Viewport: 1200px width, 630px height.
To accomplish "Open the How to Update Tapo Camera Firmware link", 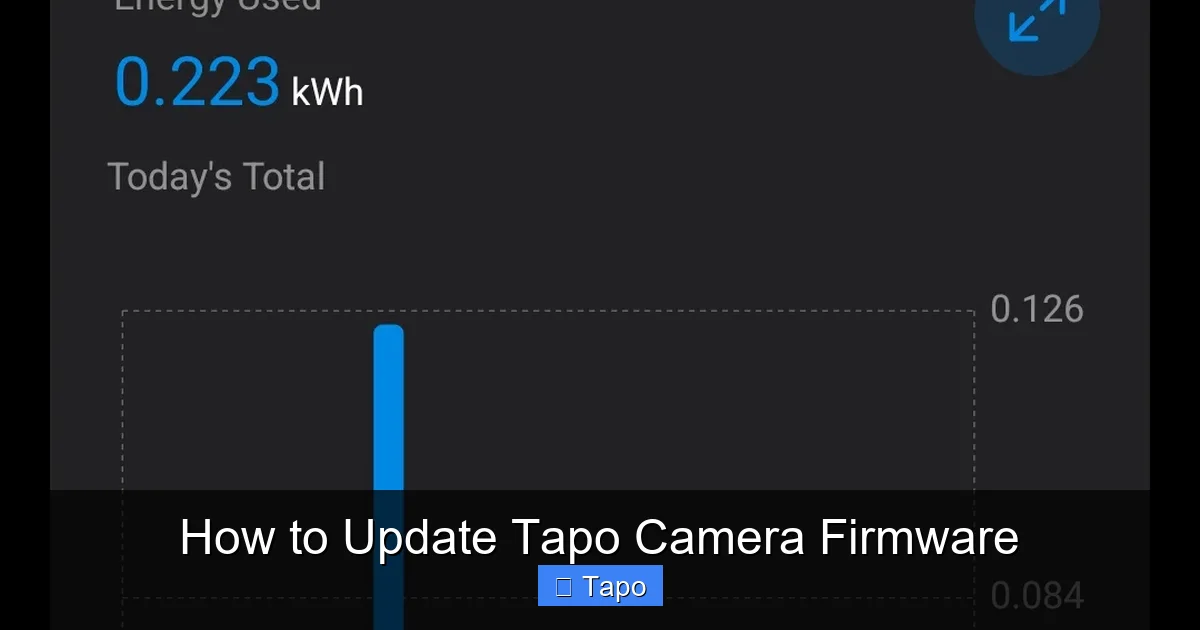I will tap(600, 537).
